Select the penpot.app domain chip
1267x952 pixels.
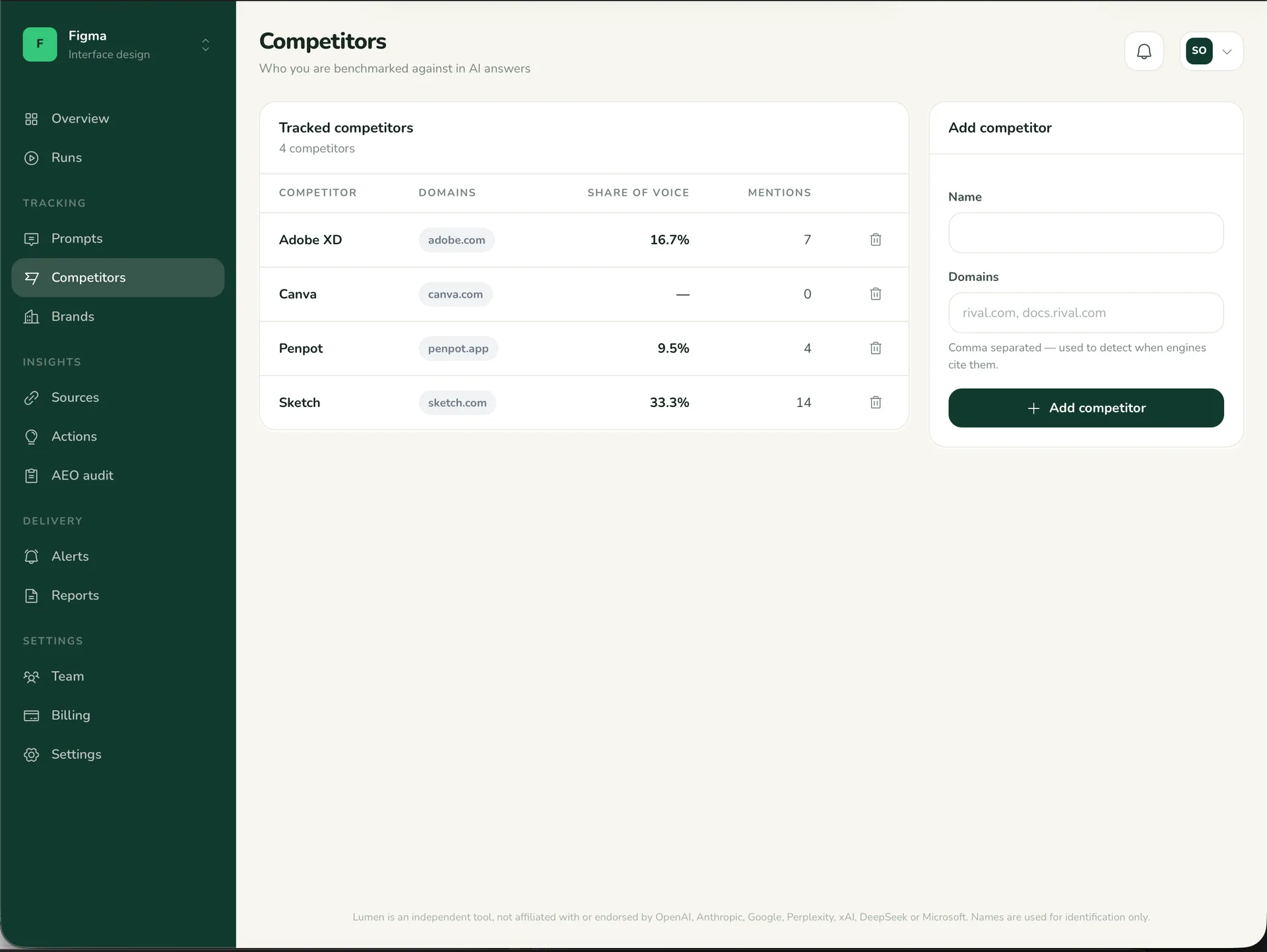pyautogui.click(x=458, y=348)
